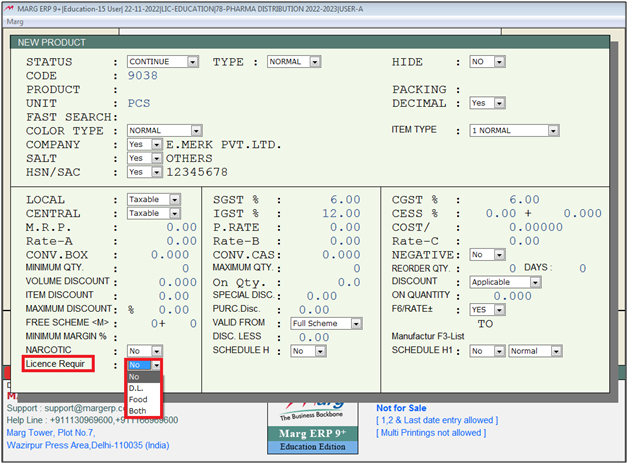Open the NEGATIVE dropdown set to No

pos(487,255)
